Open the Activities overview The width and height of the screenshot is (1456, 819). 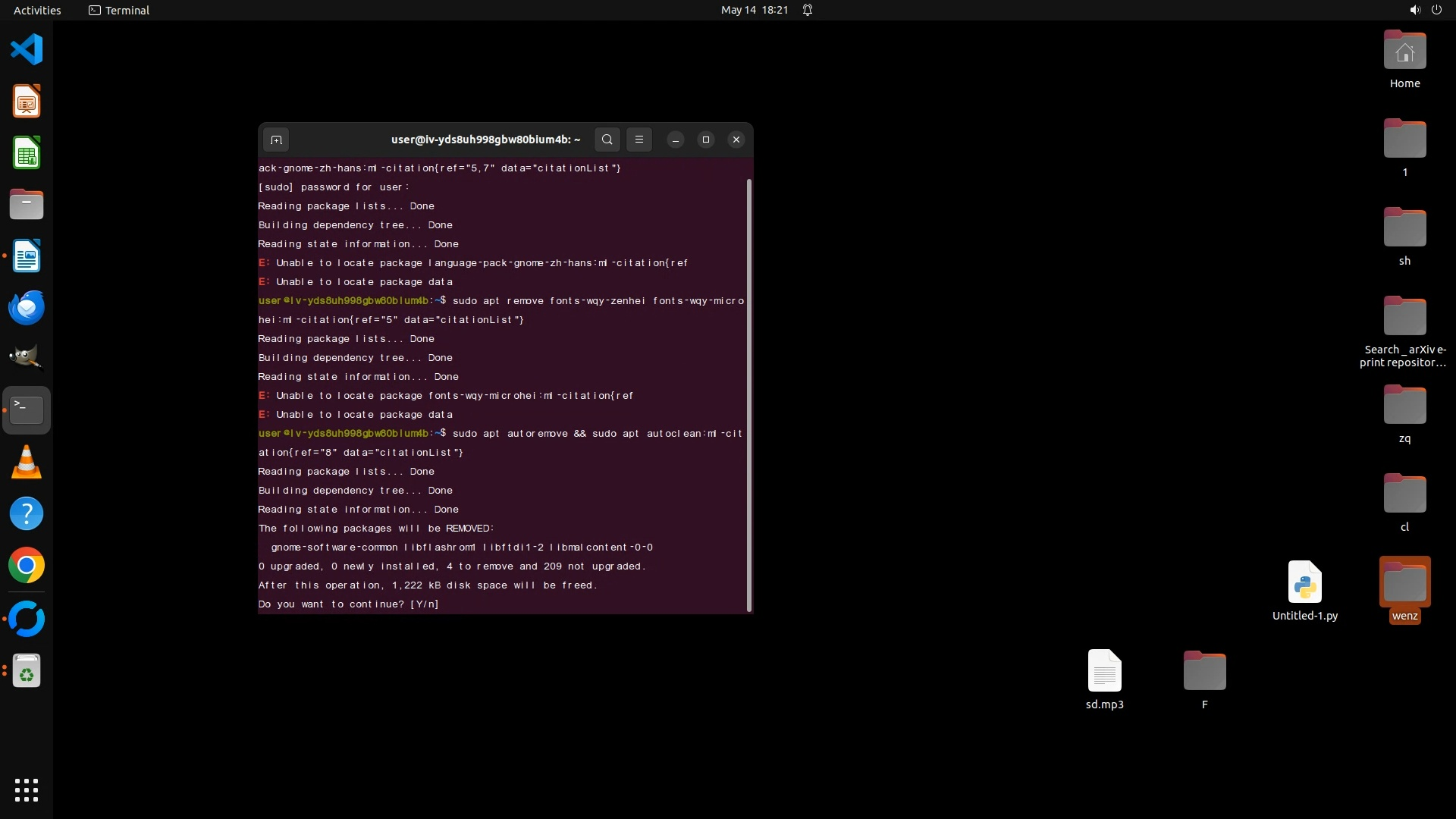coord(37,10)
